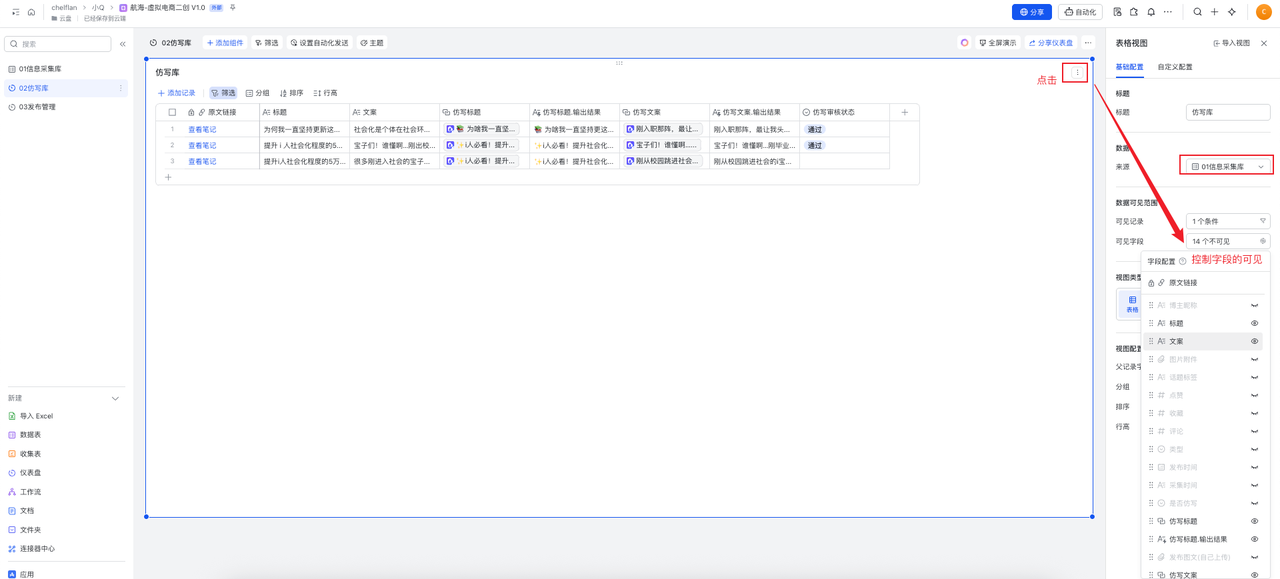Open 查看笔记 link in first row
The image size is (1280, 579).
pos(202,129)
